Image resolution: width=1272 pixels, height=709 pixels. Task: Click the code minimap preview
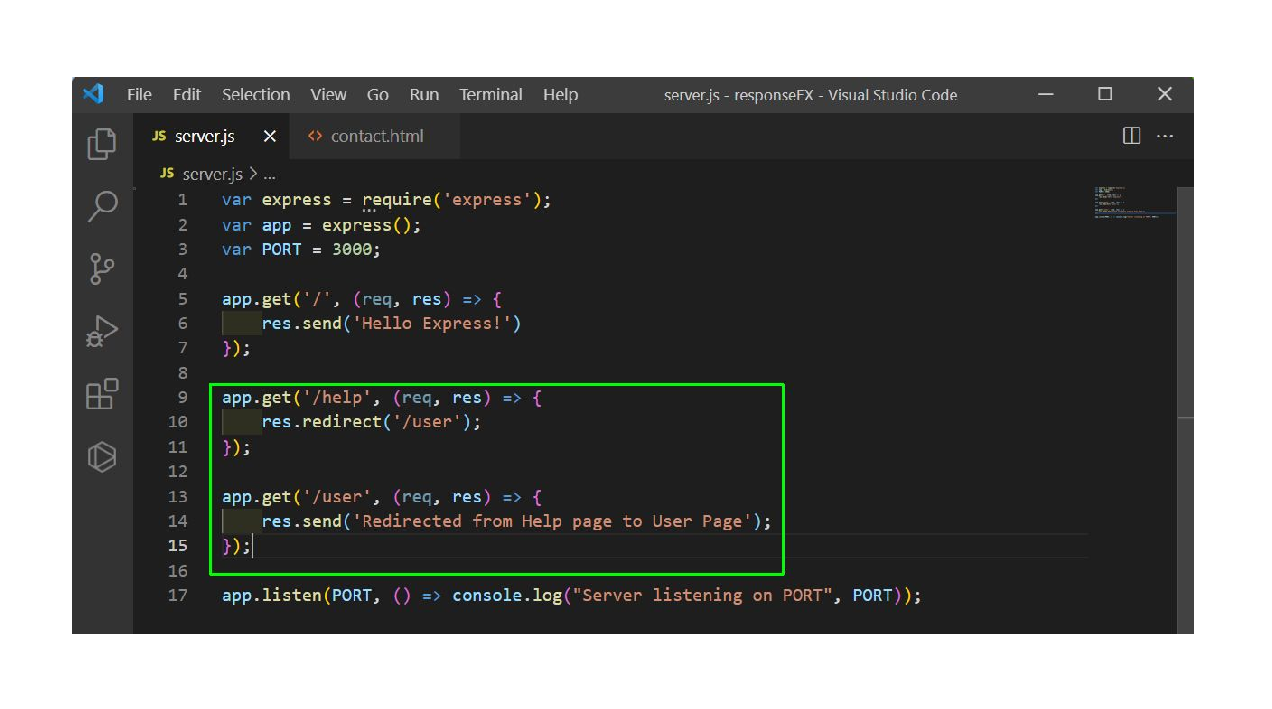[1132, 202]
